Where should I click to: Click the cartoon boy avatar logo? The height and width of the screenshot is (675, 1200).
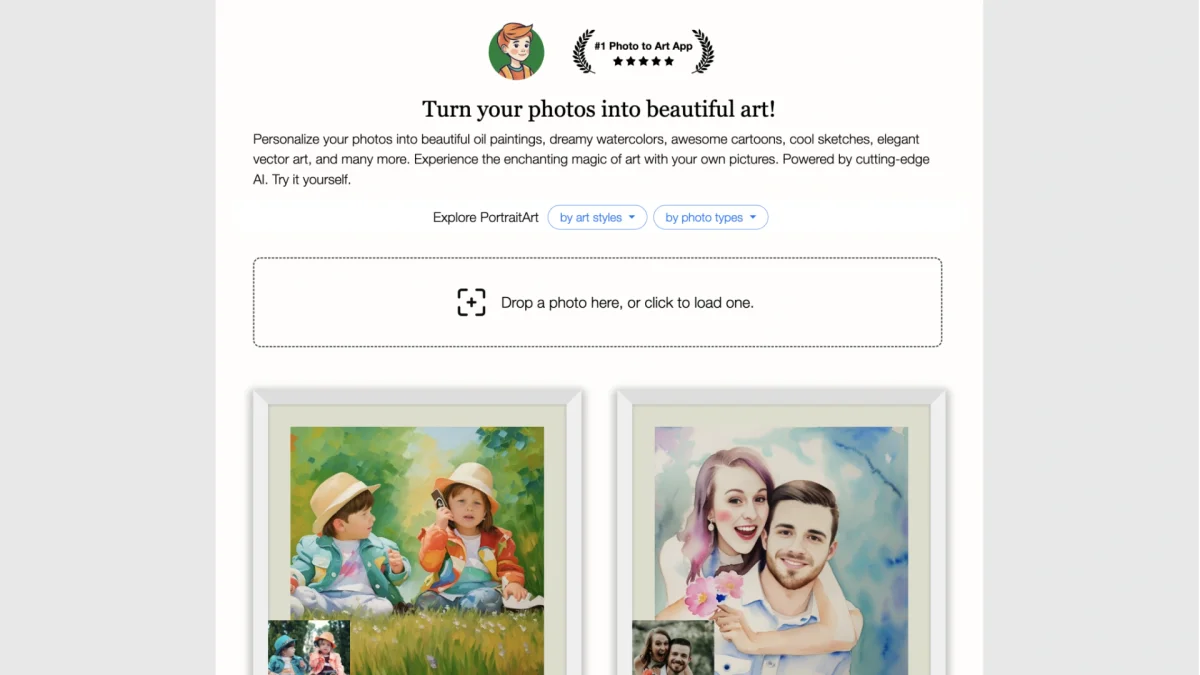pyautogui.click(x=516, y=51)
